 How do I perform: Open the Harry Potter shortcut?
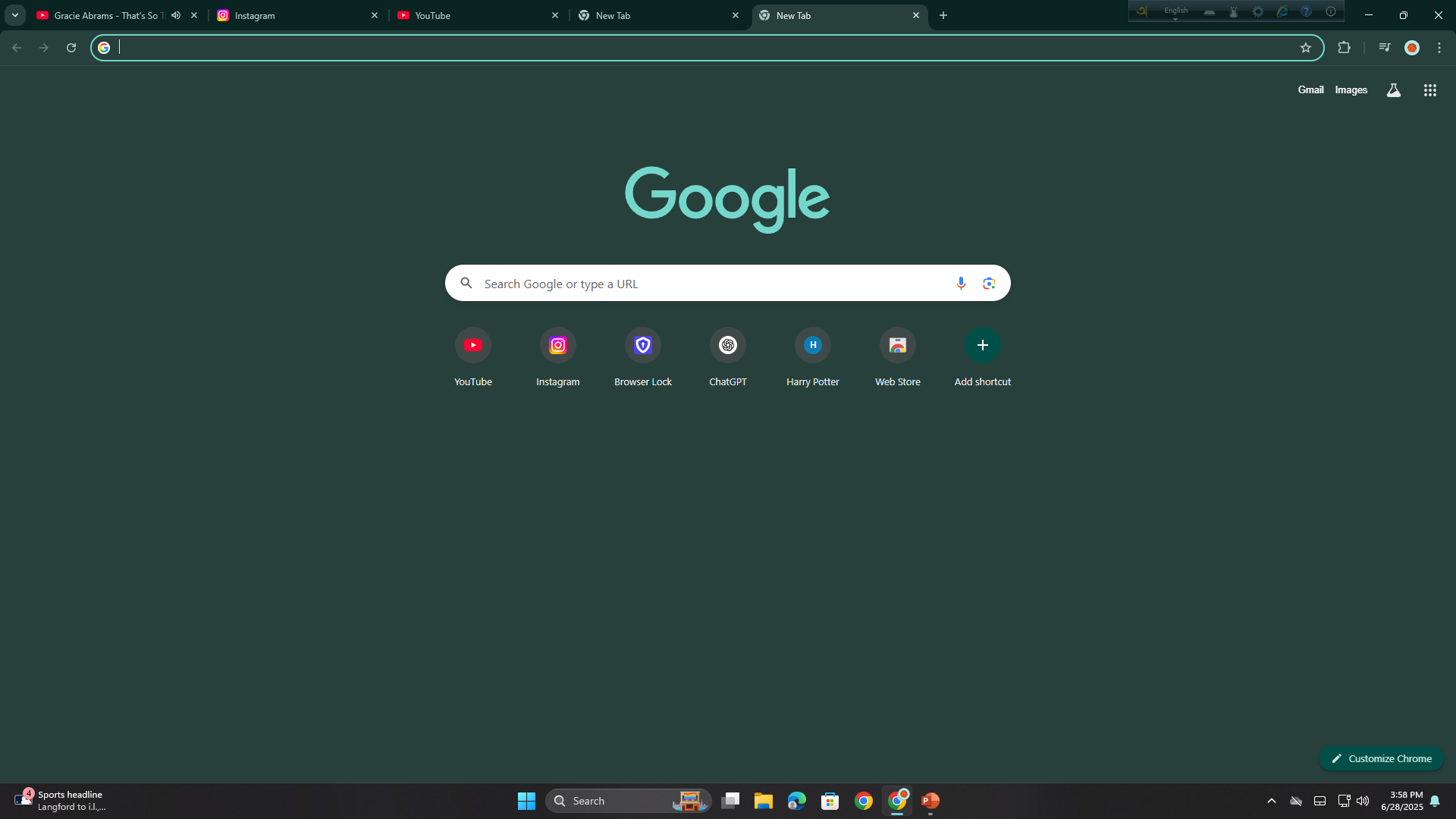point(813,358)
